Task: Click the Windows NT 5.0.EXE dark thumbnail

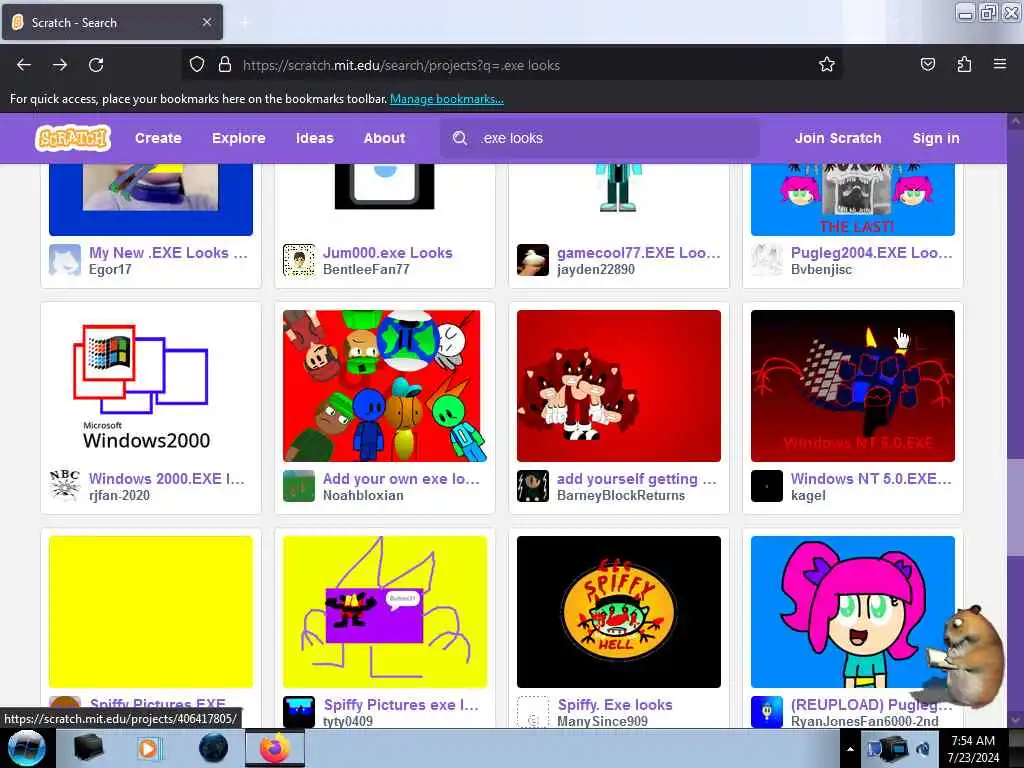Action: tap(853, 386)
